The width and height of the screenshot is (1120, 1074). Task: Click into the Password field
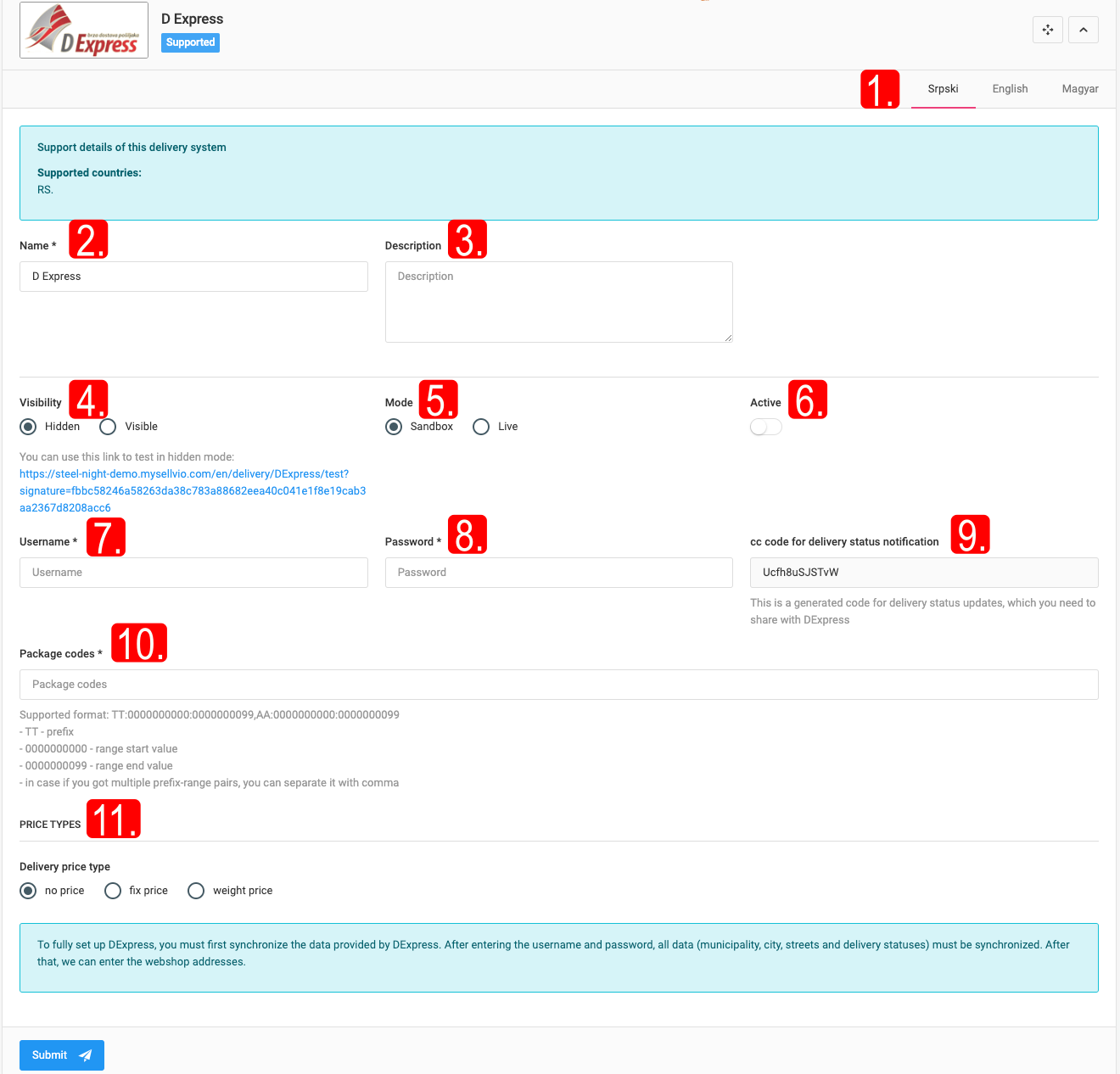(558, 573)
